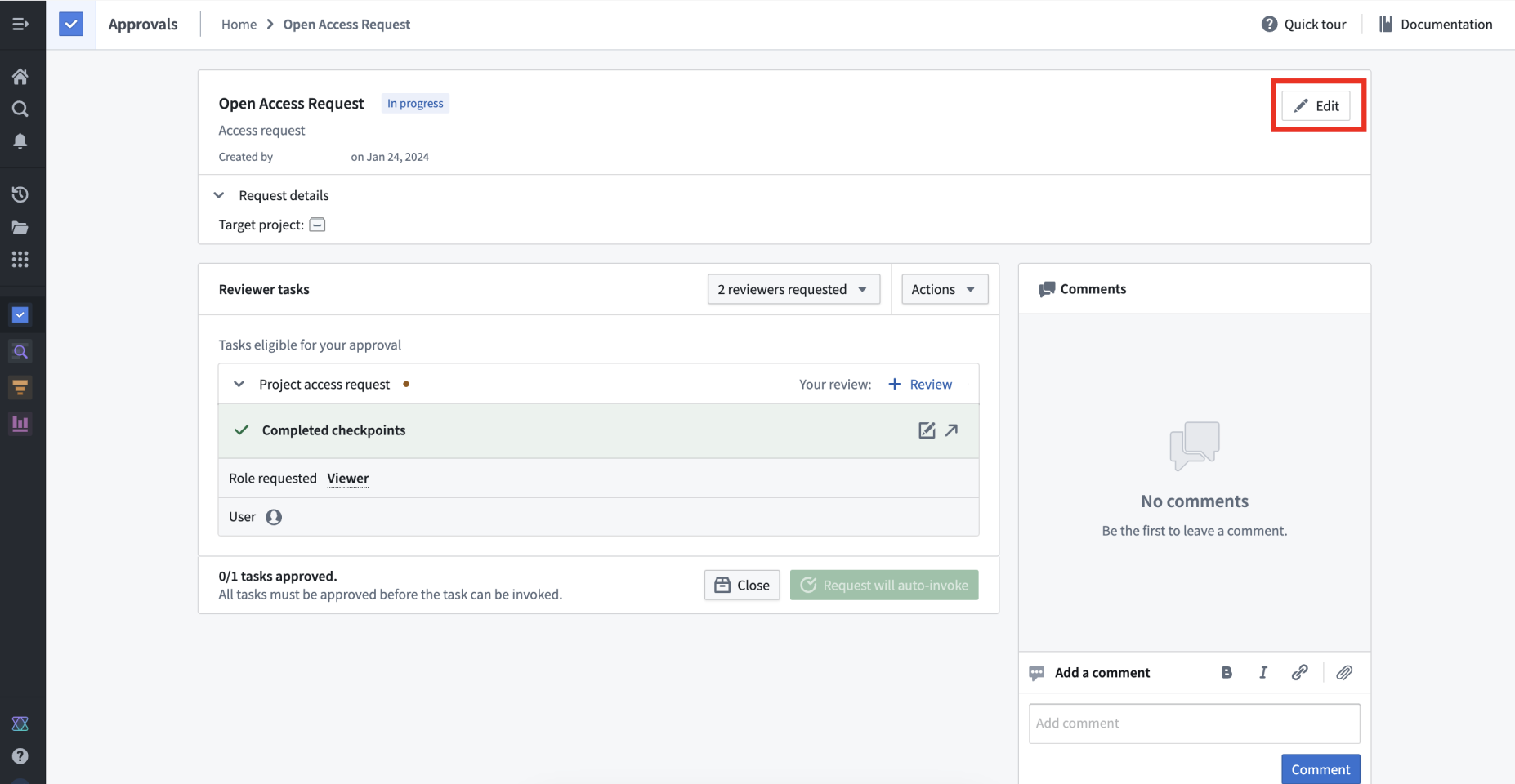The image size is (1515, 784).
Task: Click the In progress status tag
Action: (415, 104)
